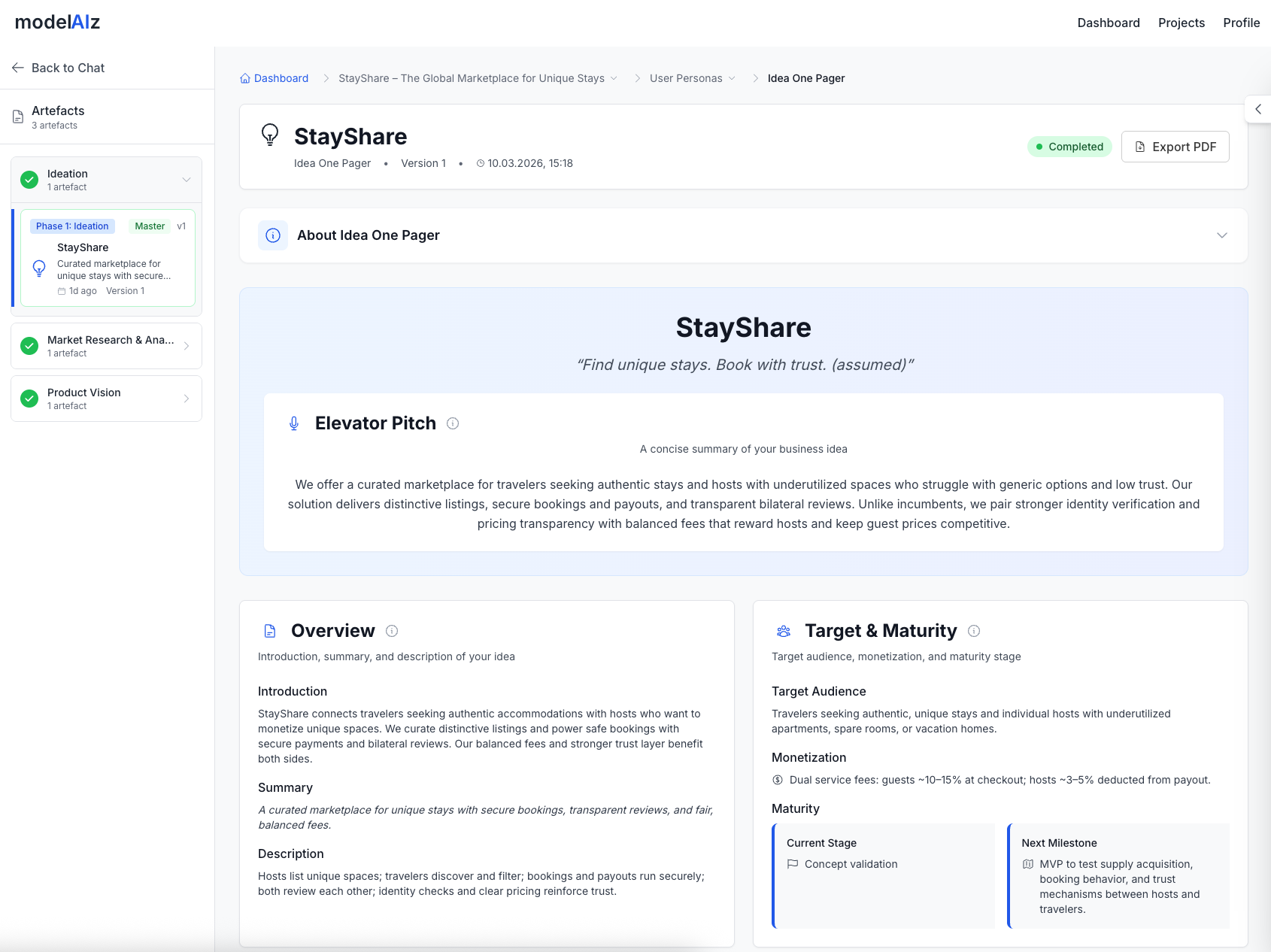Click the info icon beside Elevator Pitch
Viewport: 1271px width, 952px height.
[453, 423]
